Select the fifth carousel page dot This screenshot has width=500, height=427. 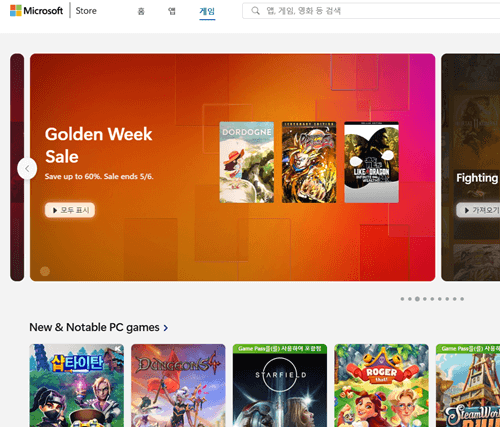[x=432, y=299]
